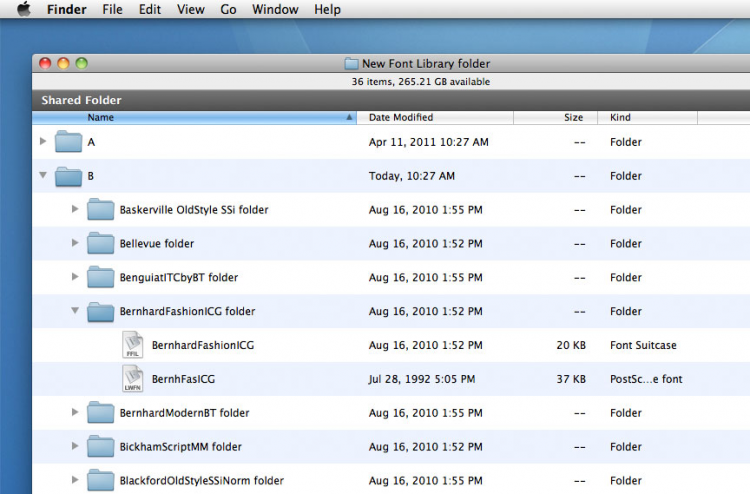
Task: Select the BernhFasICG PostScript font file icon
Action: (132, 379)
